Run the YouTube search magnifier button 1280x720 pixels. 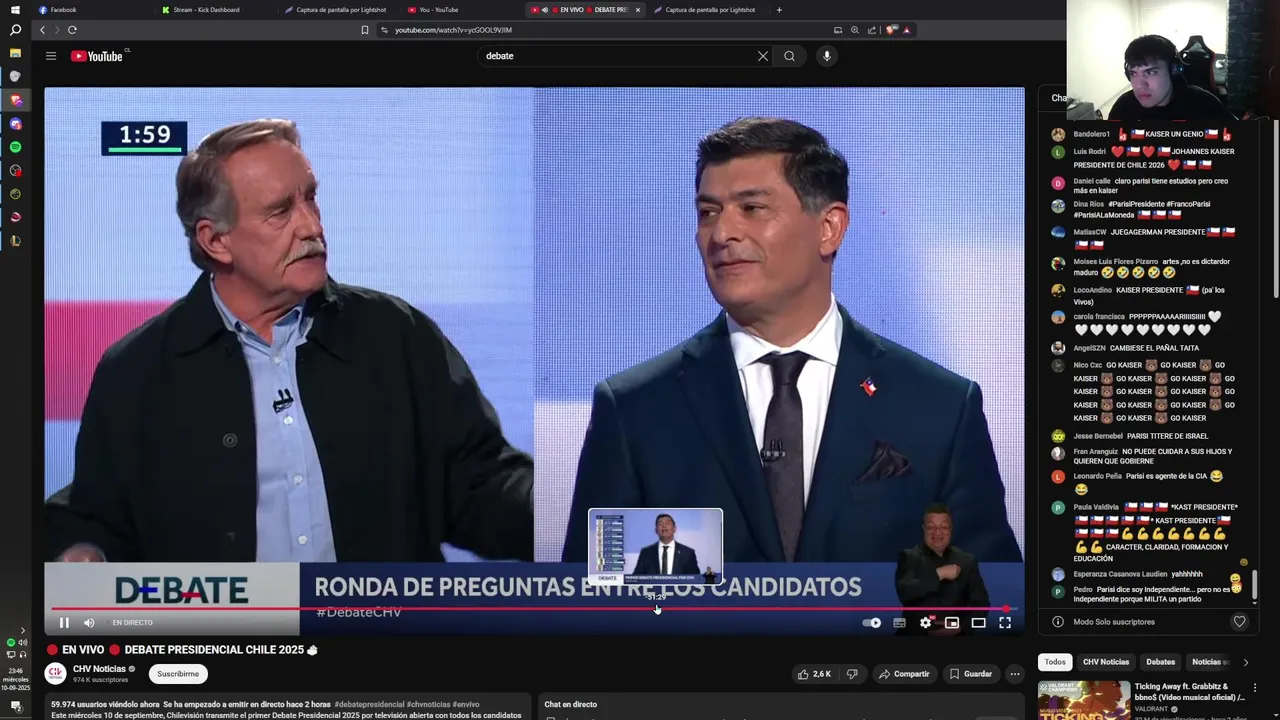pos(790,56)
